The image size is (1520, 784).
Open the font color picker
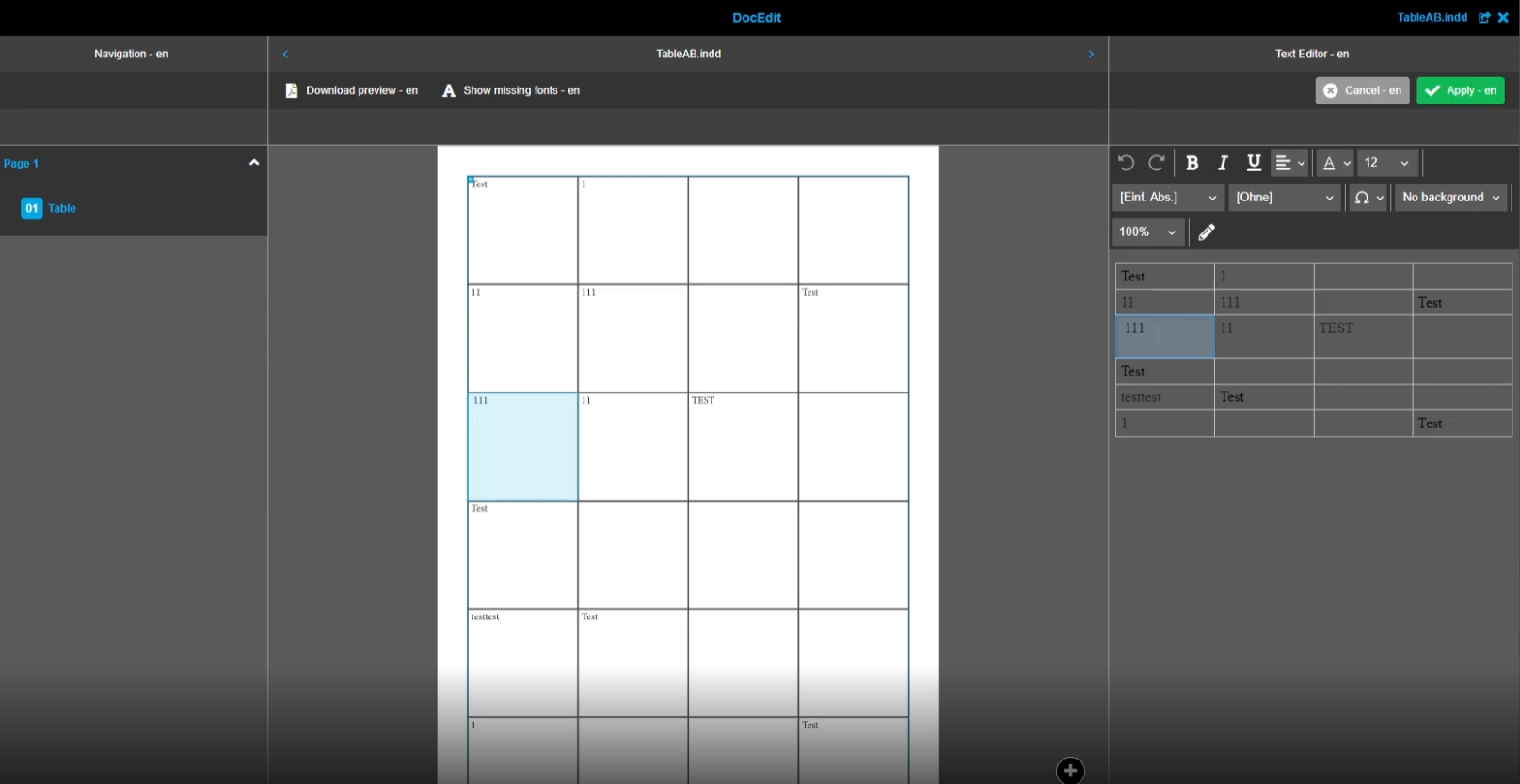[x=1335, y=163]
